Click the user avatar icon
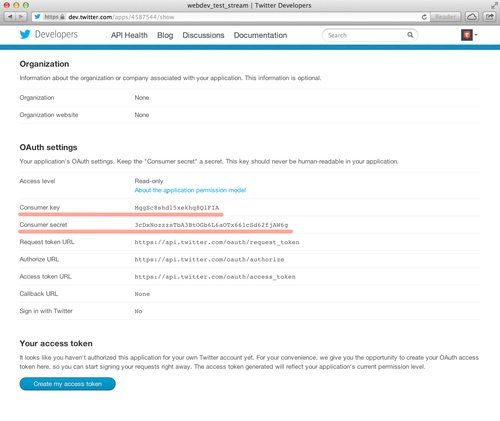 pyautogui.click(x=467, y=35)
